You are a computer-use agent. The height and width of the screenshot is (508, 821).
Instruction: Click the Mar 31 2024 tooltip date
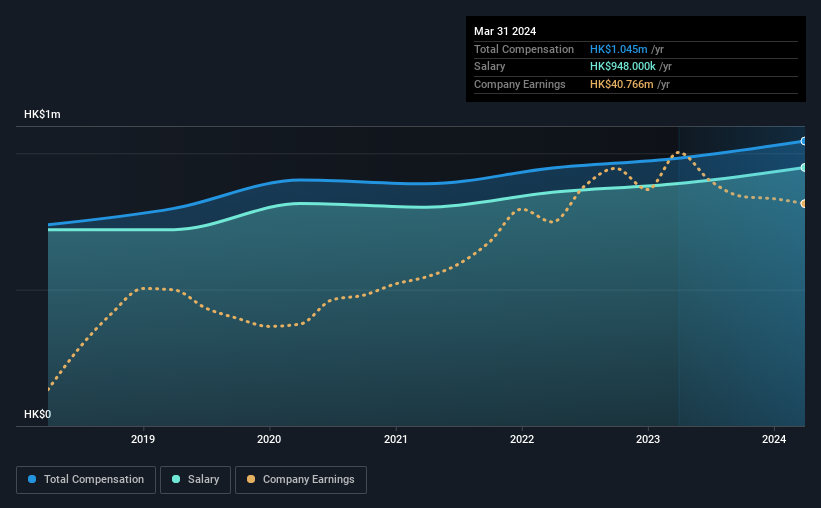coord(505,31)
